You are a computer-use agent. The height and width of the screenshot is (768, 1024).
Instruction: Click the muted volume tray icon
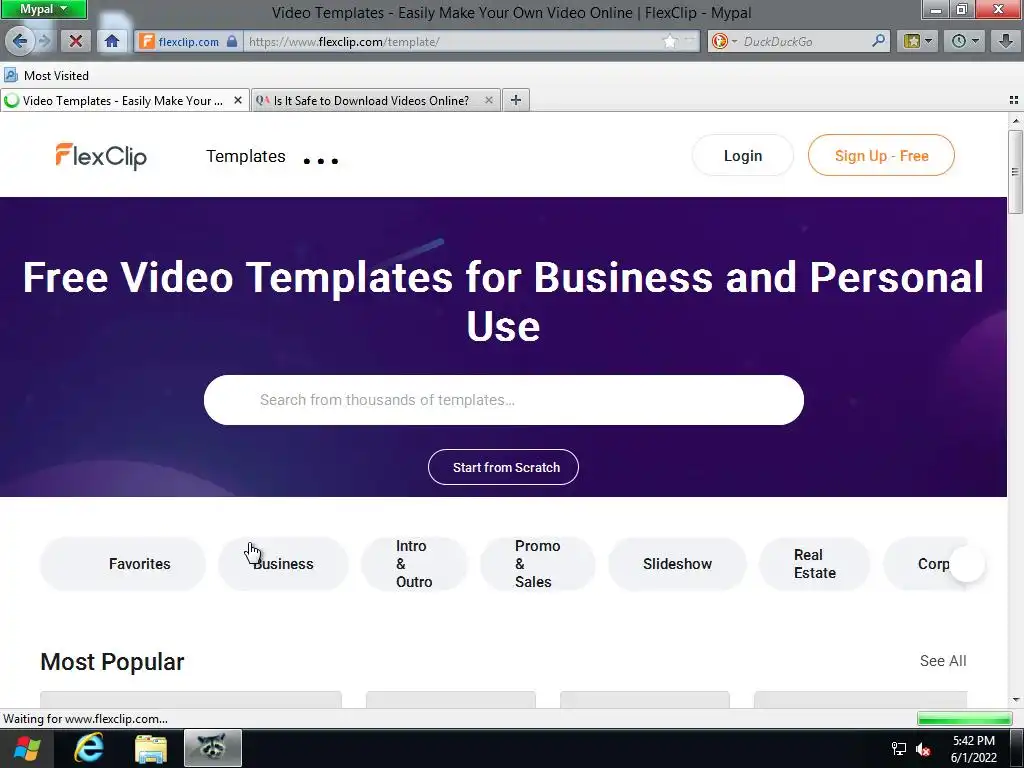(x=923, y=749)
